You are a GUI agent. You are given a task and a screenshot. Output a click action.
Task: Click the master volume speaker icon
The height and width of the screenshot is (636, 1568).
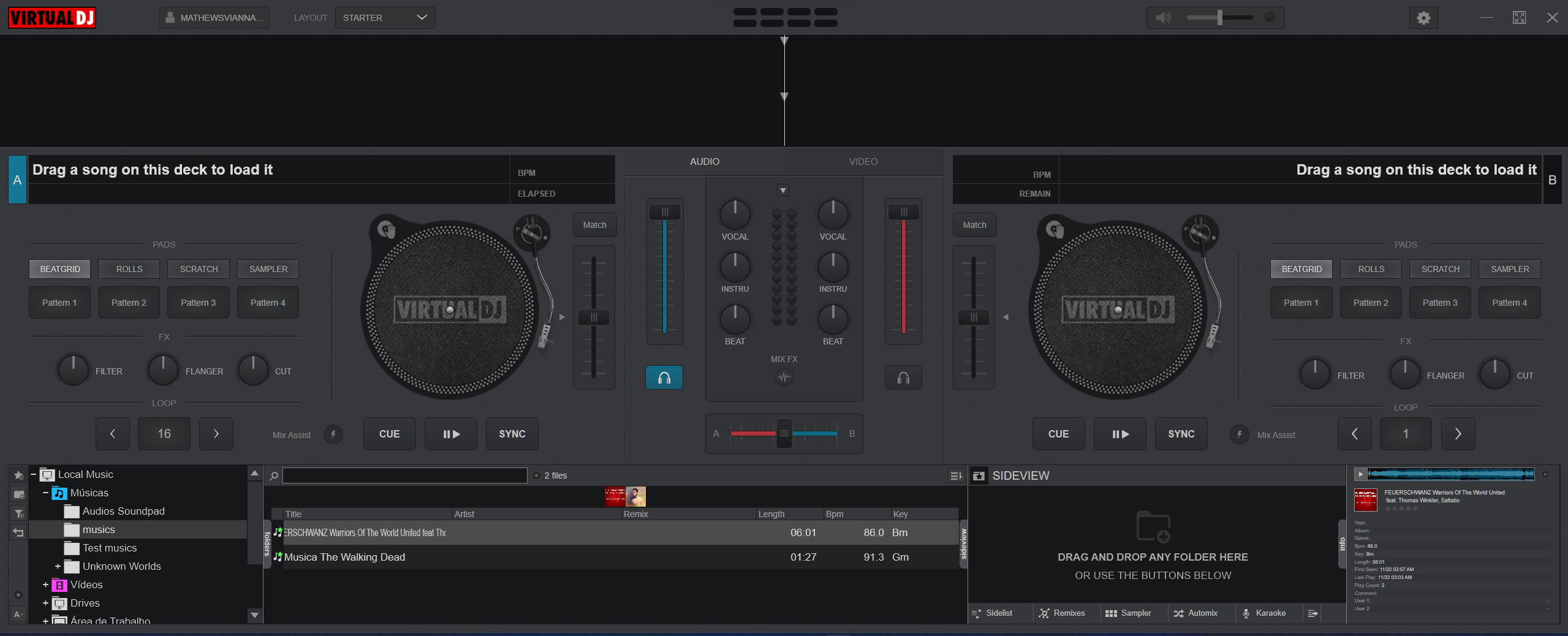(x=1163, y=18)
